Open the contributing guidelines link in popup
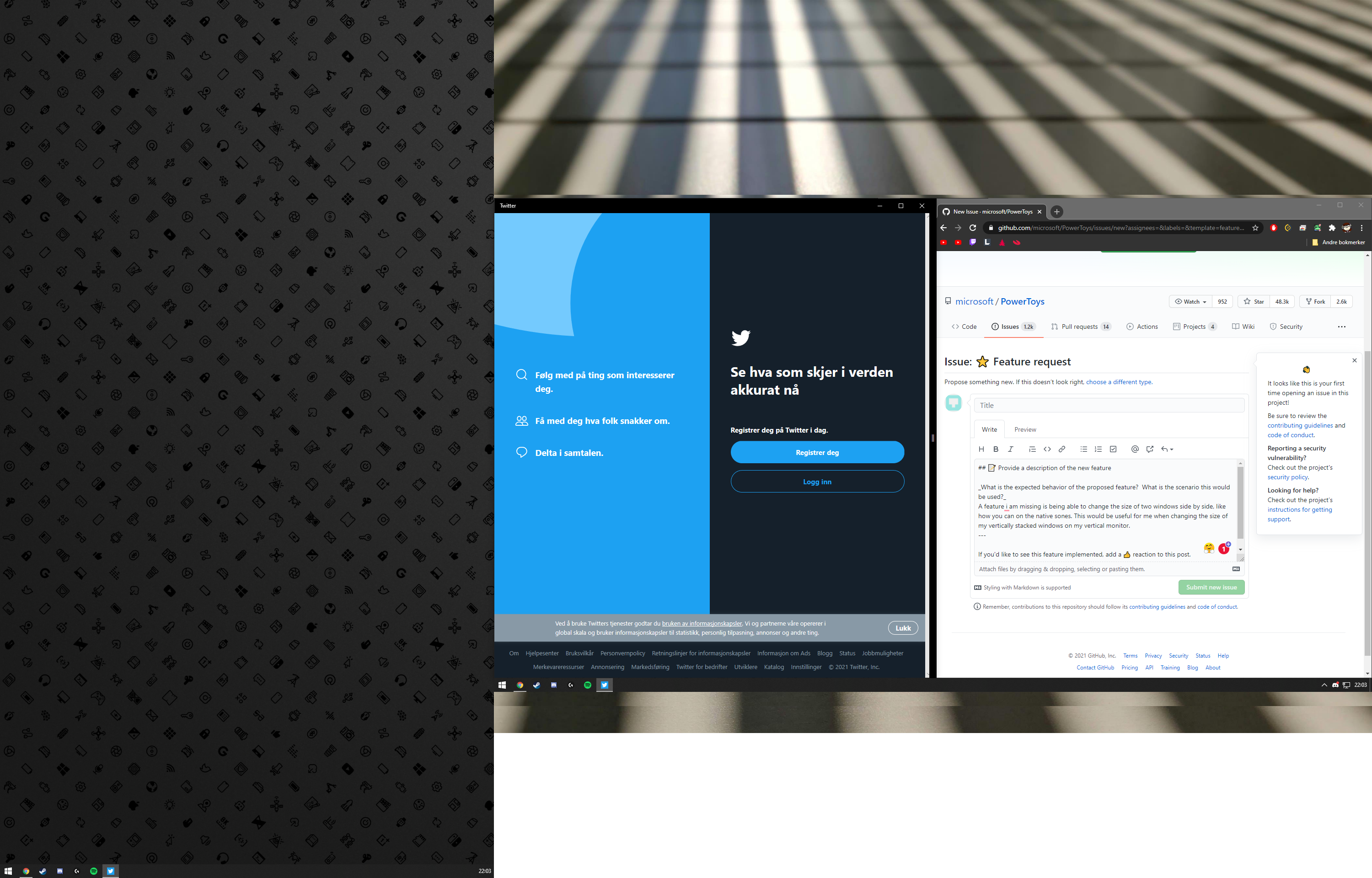Image resolution: width=1372 pixels, height=878 pixels. 1300,425
